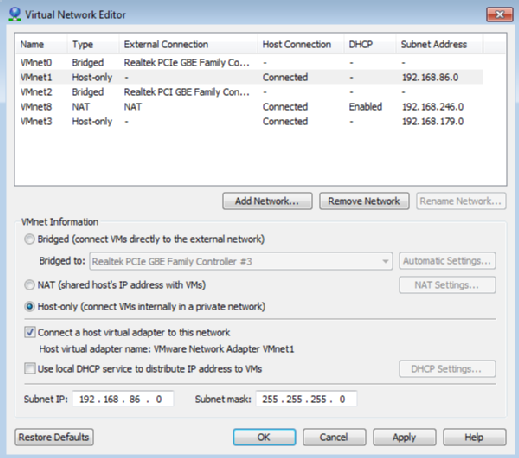
Task: Toggle Connect a host virtual adapter checkbox
Action: click(30, 332)
